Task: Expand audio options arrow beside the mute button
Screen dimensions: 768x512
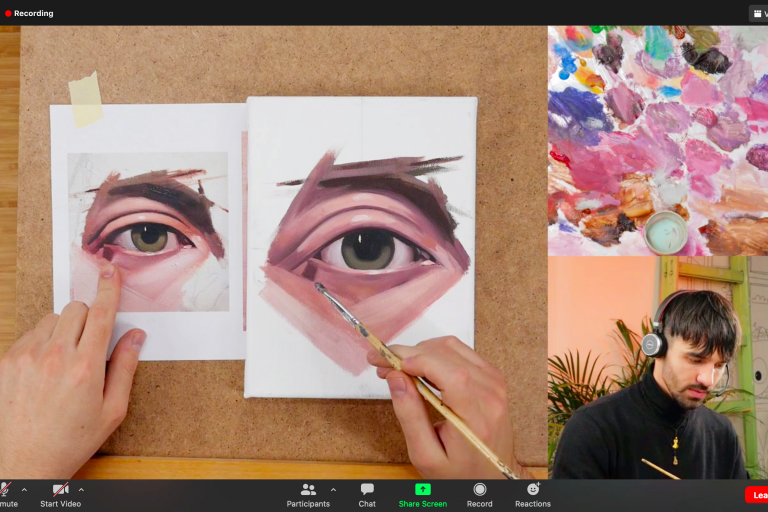Action: (x=24, y=490)
